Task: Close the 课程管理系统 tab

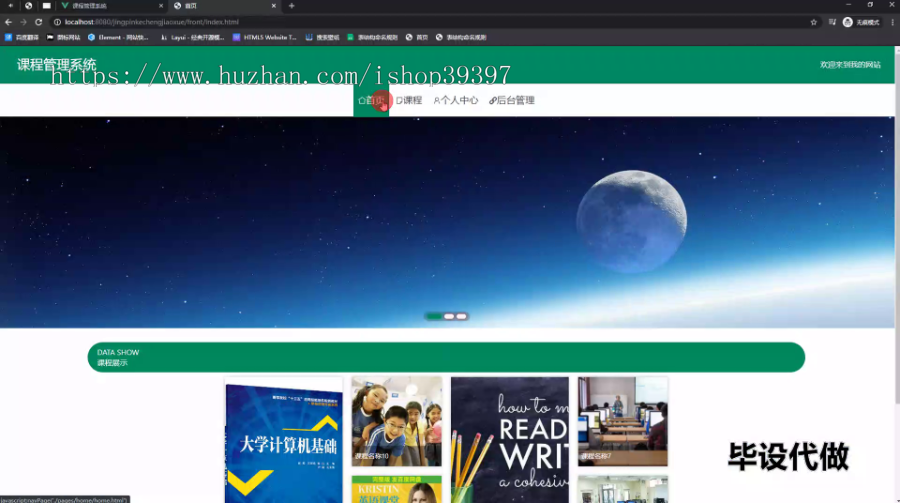Action: click(x=161, y=6)
